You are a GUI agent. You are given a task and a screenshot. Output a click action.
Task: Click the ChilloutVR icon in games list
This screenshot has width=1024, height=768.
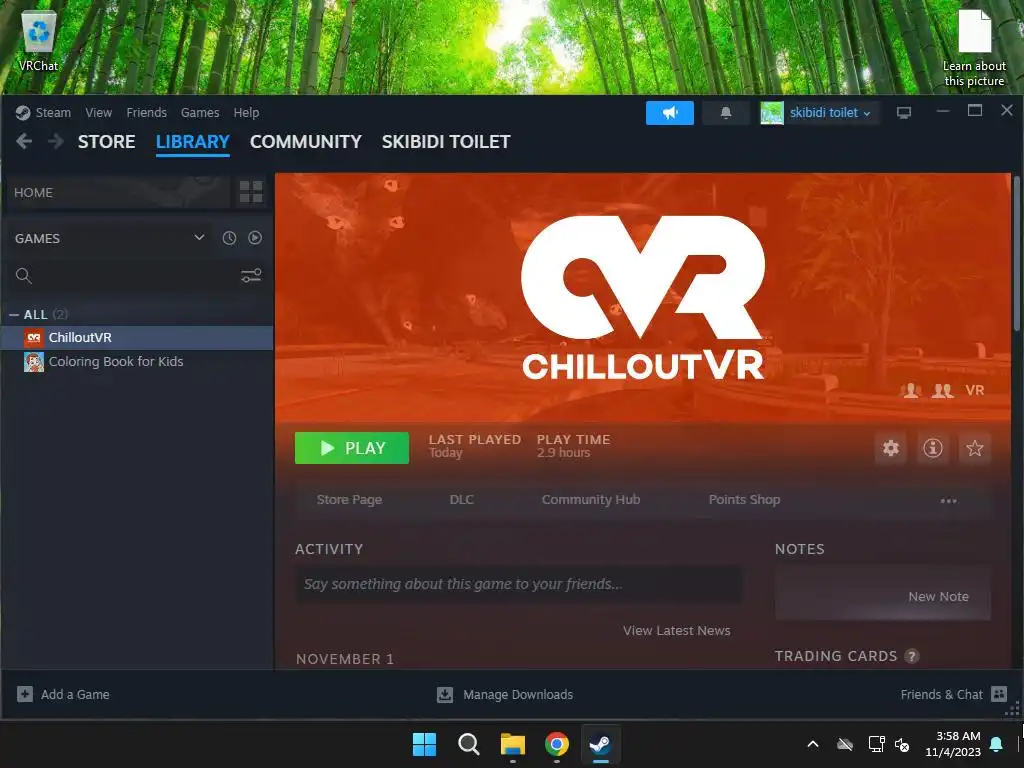tap(34, 338)
